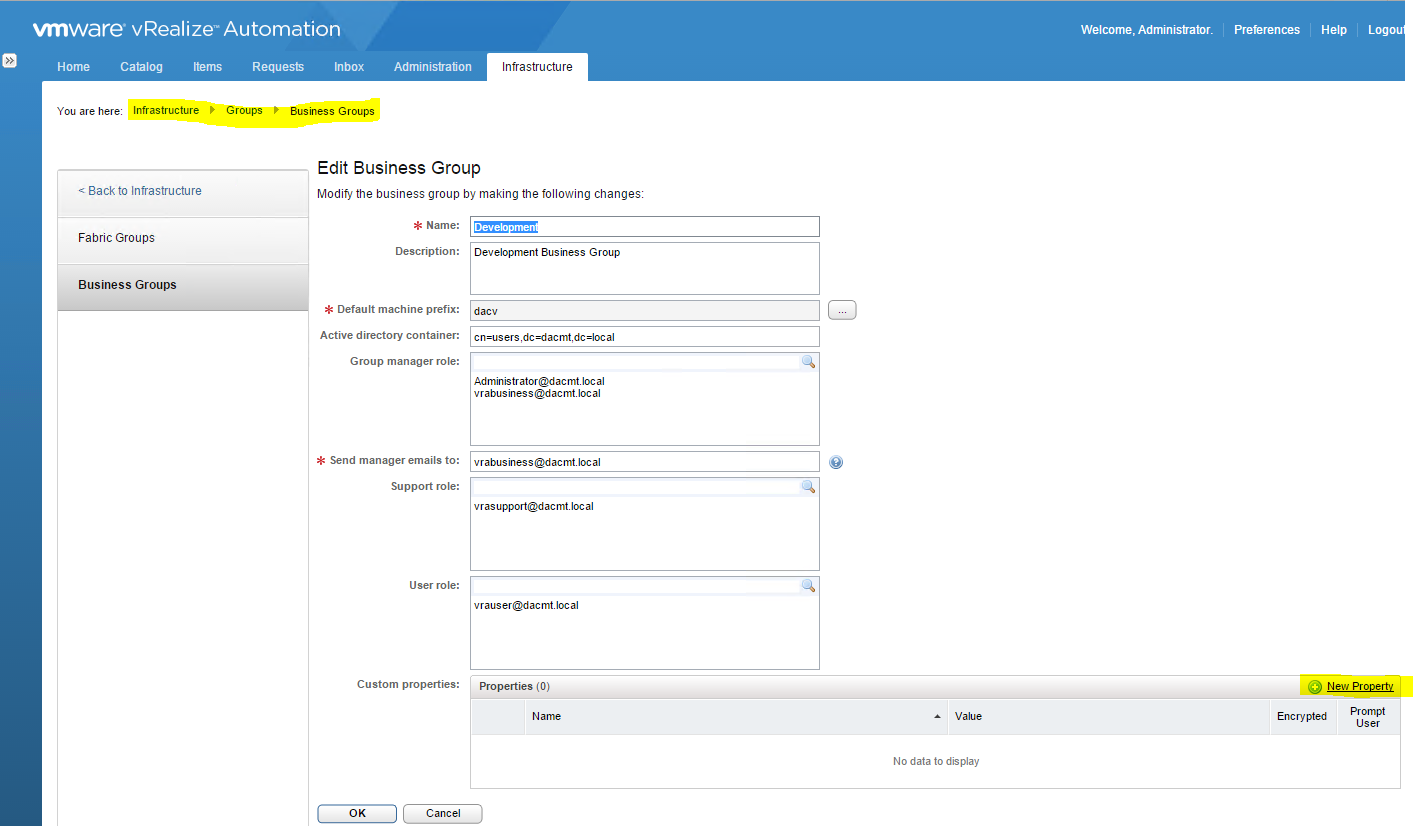
Task: Open help icon beside Send manager emails
Action: 836,462
